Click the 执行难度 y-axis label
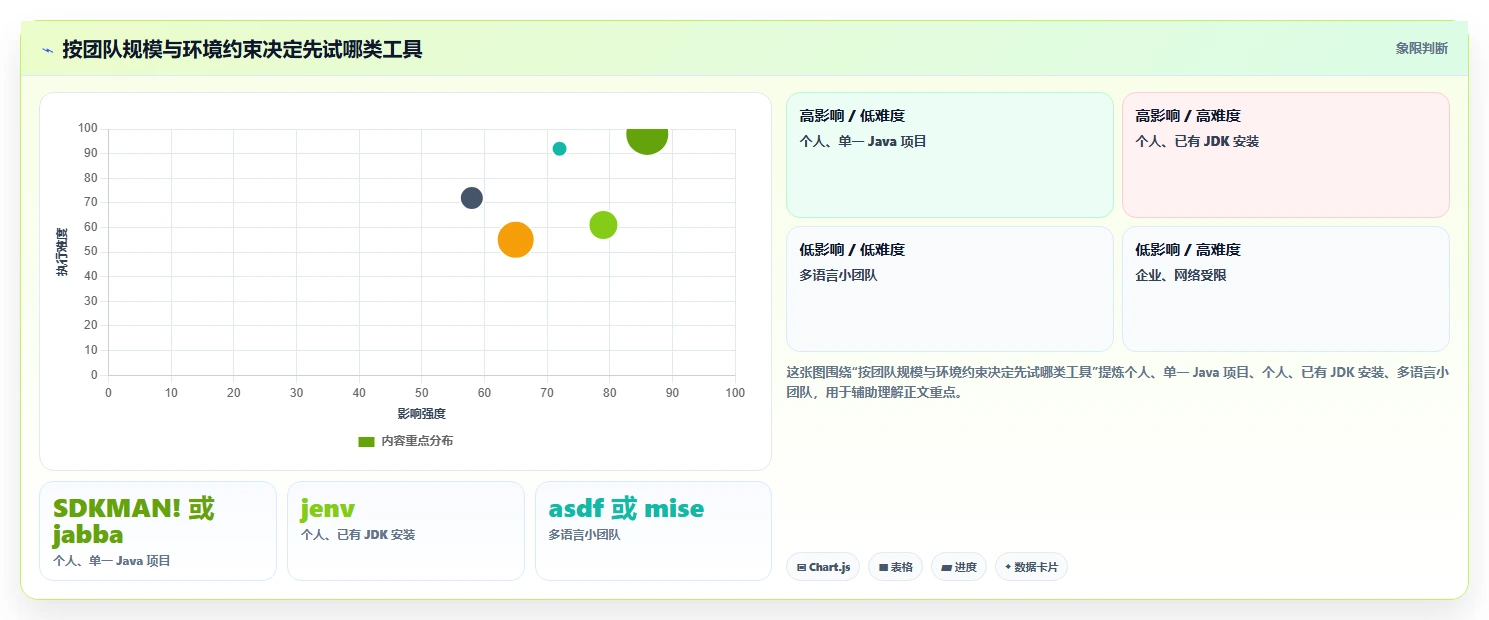The image size is (1489, 620). pyautogui.click(x=62, y=252)
